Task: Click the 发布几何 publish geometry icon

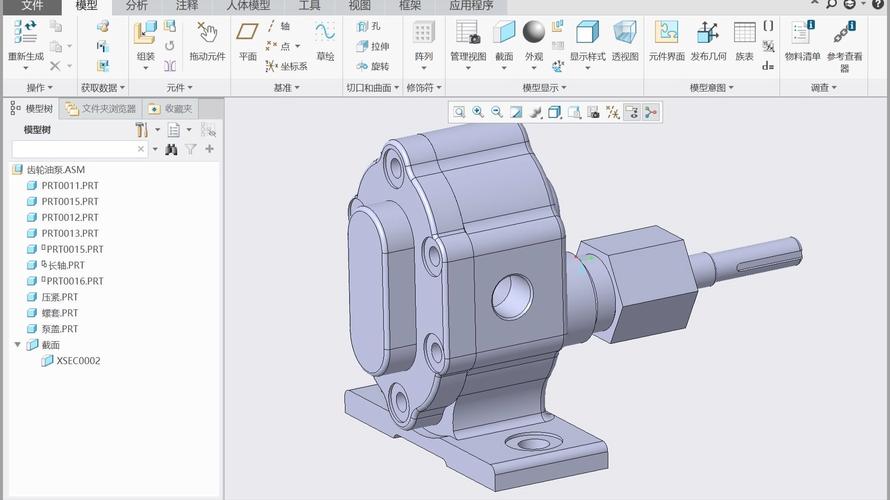Action: pyautogui.click(x=708, y=32)
